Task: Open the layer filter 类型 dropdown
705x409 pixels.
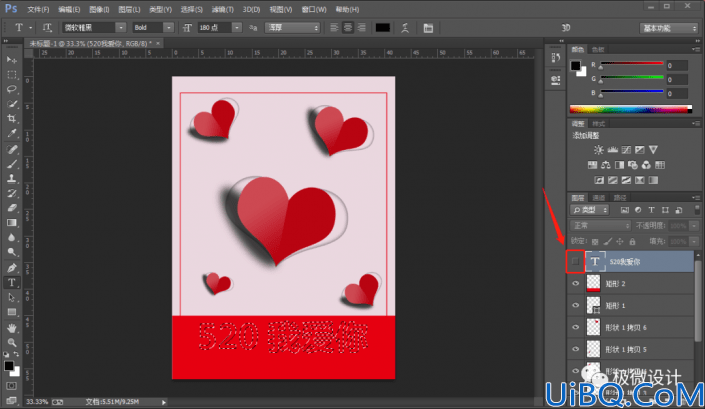Action: [x=589, y=210]
